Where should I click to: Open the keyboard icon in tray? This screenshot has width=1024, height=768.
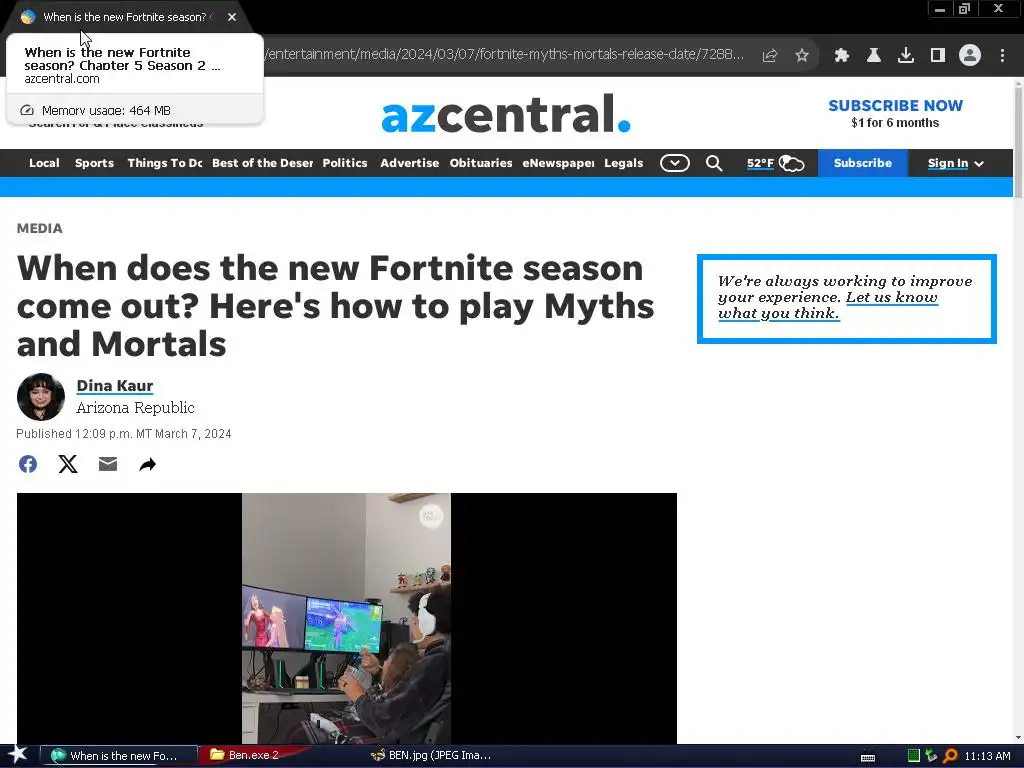click(x=868, y=757)
